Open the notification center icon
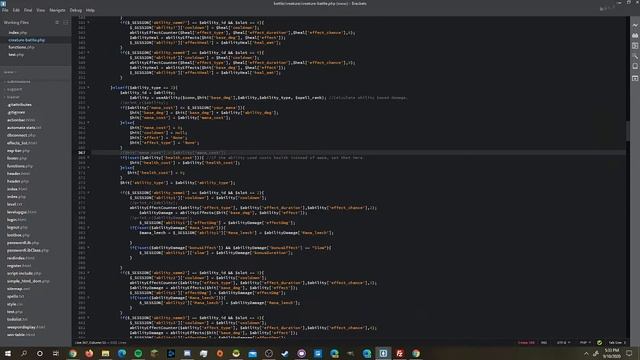This screenshot has width=640, height=360. (x=630, y=353)
